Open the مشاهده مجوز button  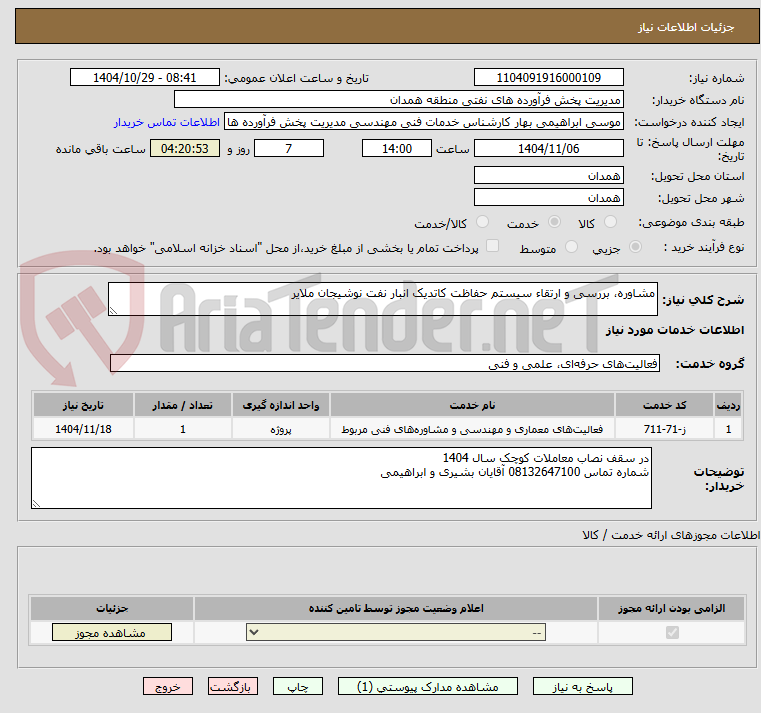(x=112, y=632)
